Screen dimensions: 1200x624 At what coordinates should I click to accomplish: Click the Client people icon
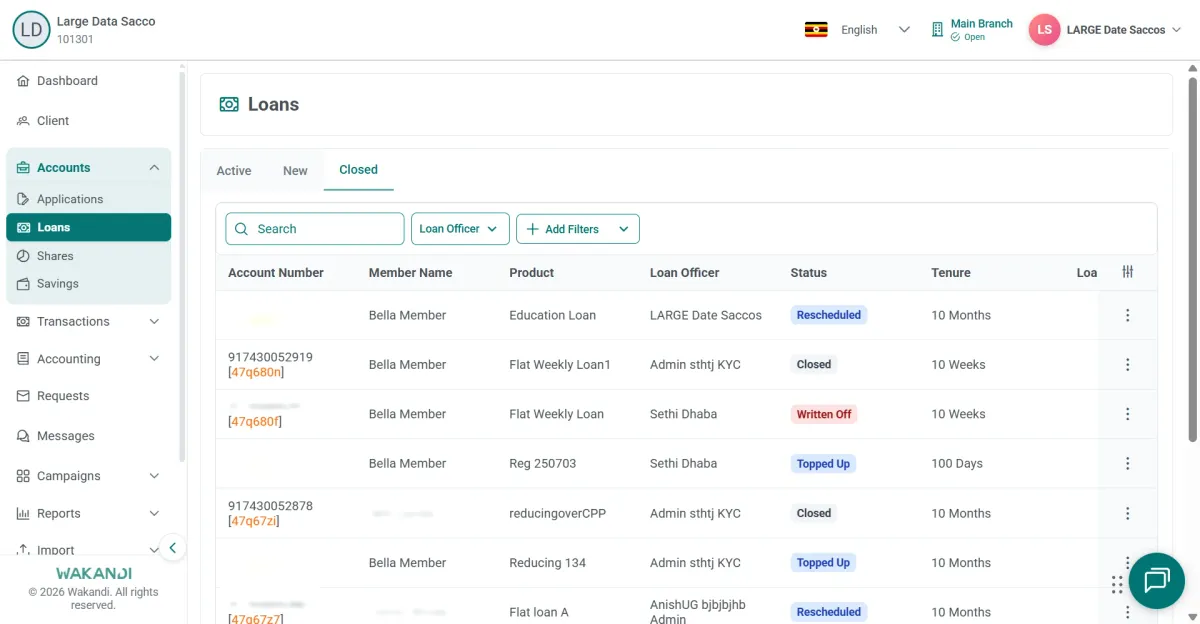[23, 121]
